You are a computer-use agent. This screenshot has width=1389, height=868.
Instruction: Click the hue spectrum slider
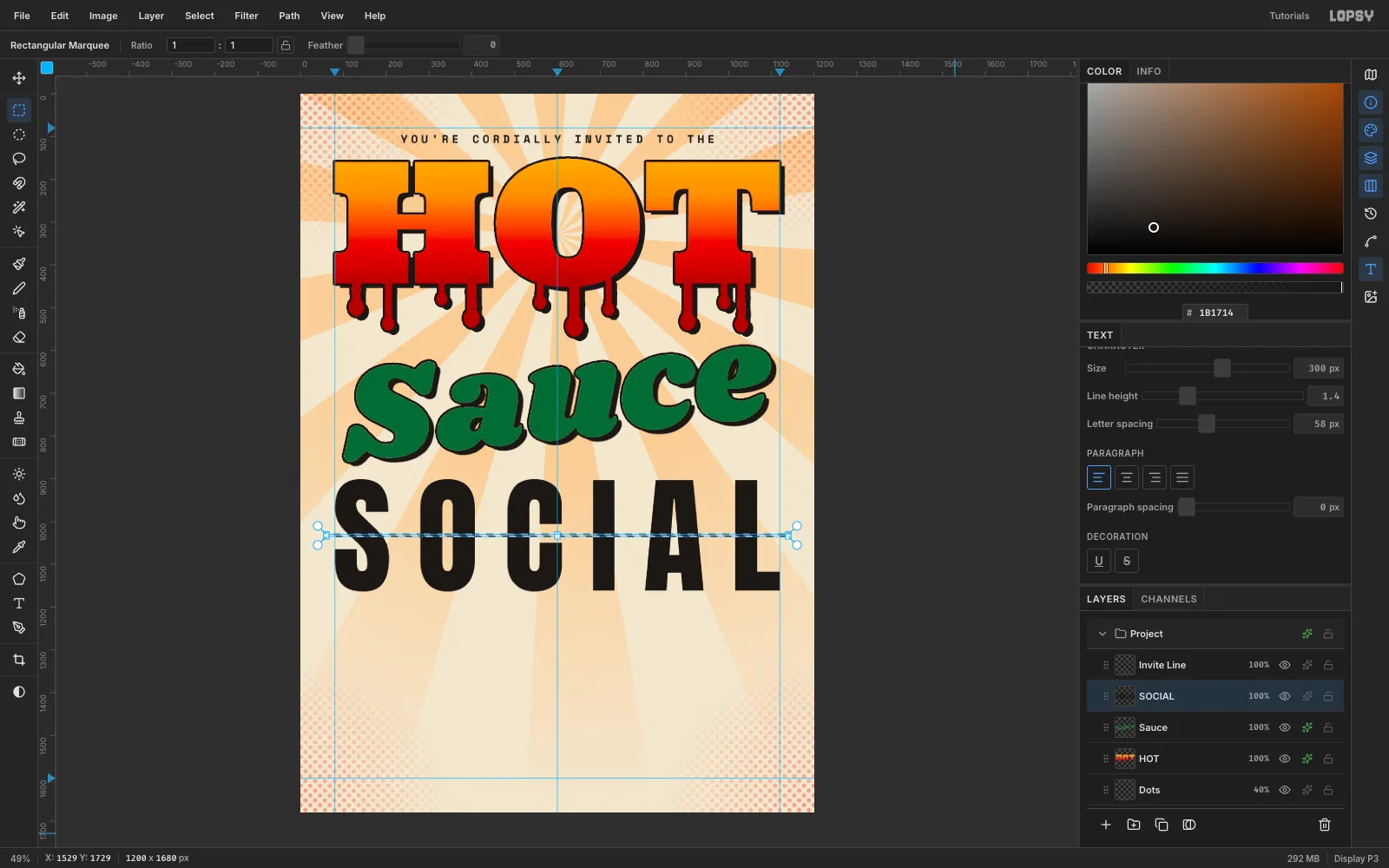coord(1215,268)
